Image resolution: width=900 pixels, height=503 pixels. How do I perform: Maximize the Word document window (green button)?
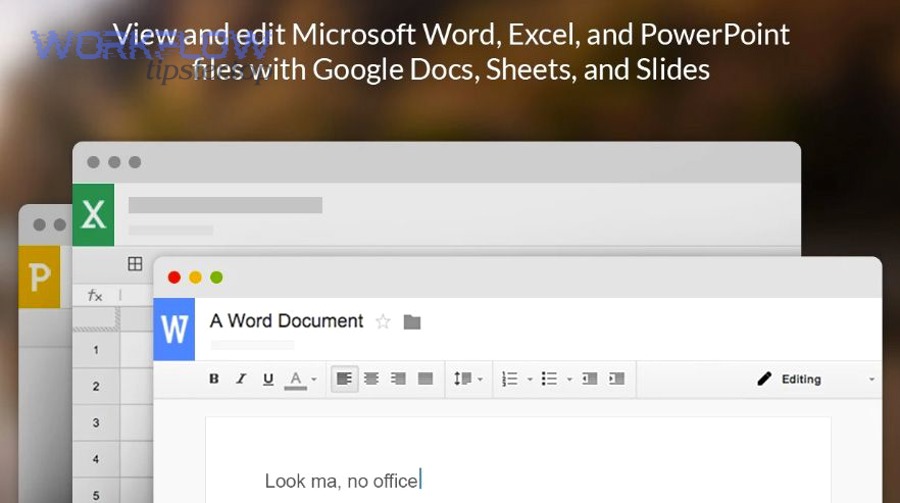[216, 277]
